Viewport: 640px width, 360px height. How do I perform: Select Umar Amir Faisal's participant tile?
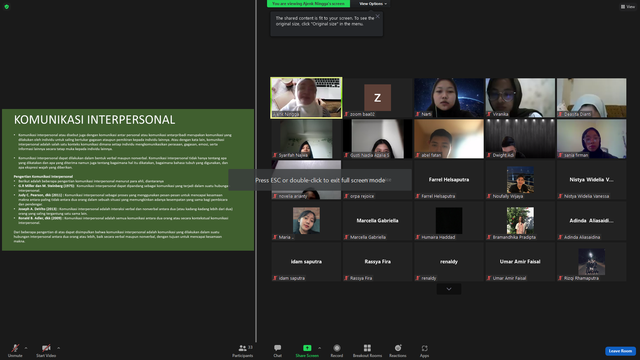pos(520,262)
